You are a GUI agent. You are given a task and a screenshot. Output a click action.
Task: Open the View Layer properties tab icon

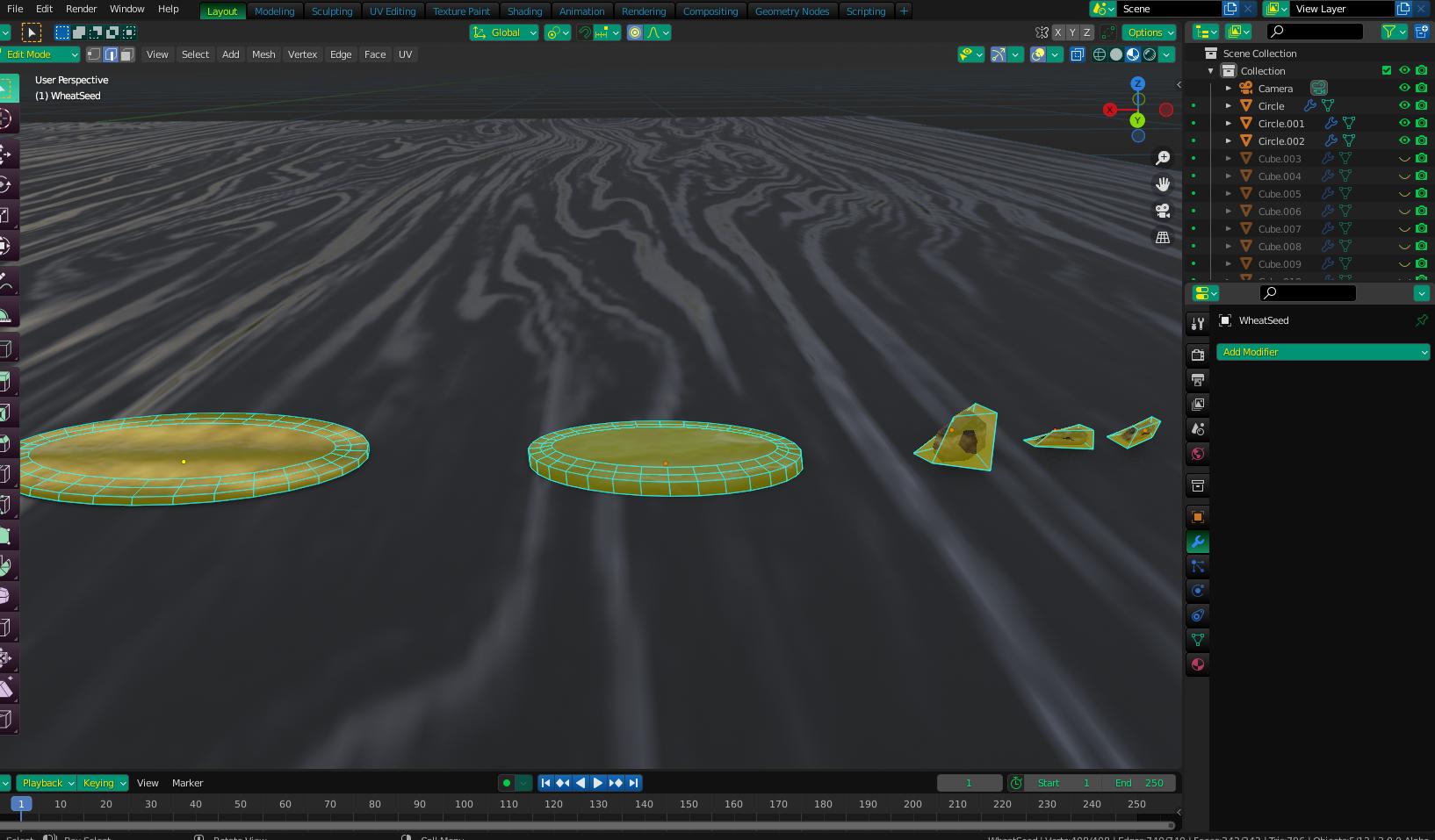point(1197,404)
